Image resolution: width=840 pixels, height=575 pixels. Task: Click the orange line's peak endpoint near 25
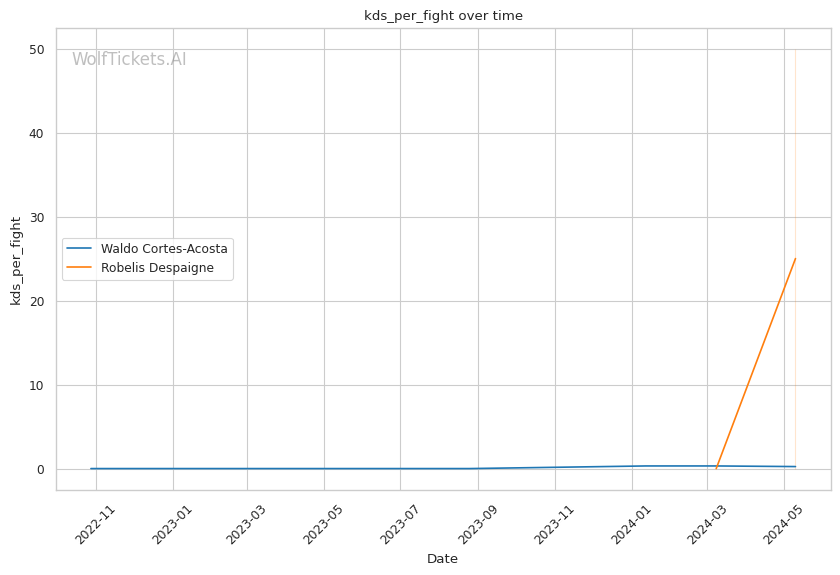[x=795, y=259]
